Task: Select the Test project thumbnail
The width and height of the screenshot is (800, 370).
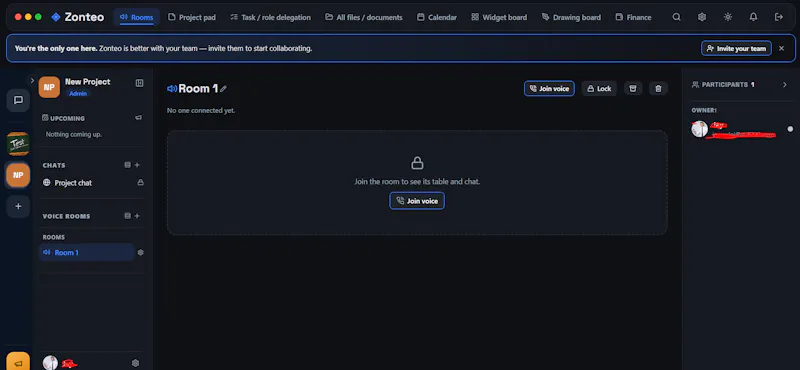Action: pos(18,144)
